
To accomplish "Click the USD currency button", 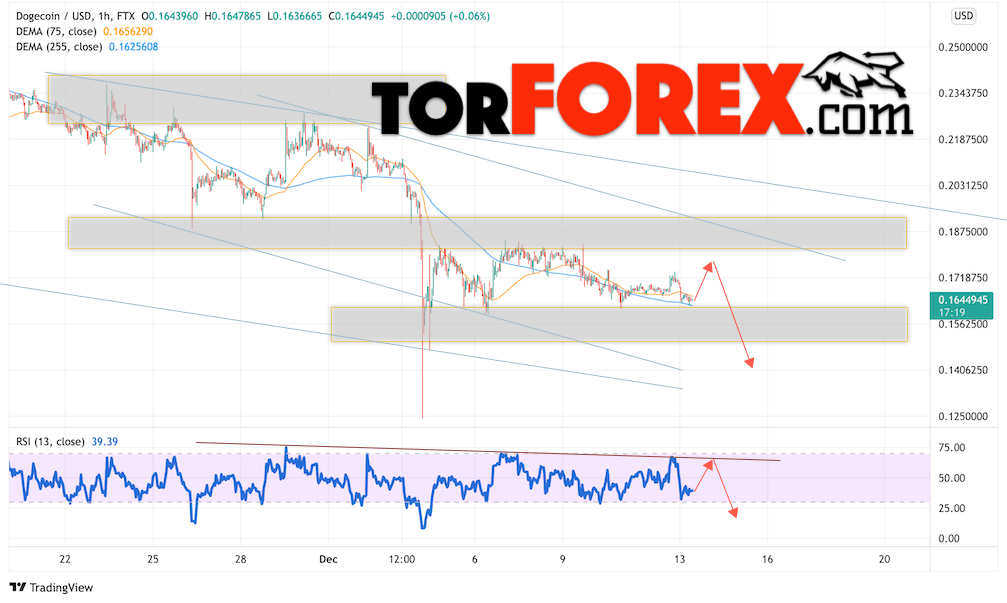I will point(963,16).
